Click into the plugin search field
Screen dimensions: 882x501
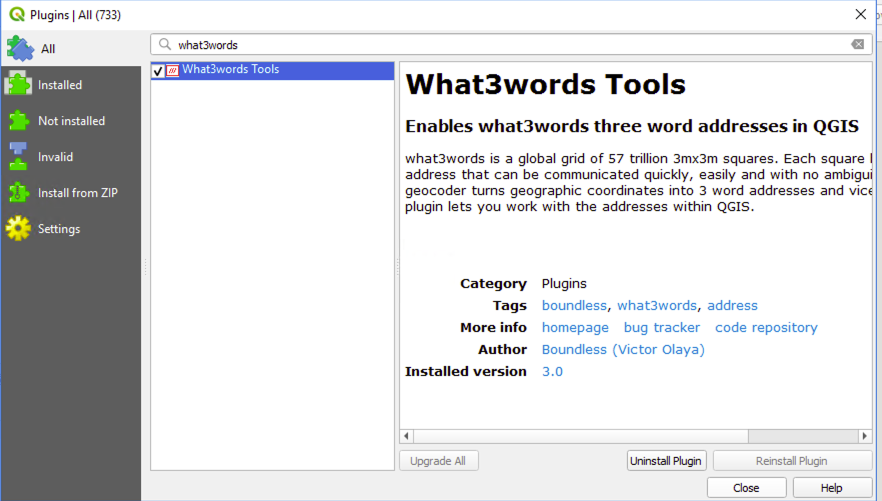[x=511, y=44]
